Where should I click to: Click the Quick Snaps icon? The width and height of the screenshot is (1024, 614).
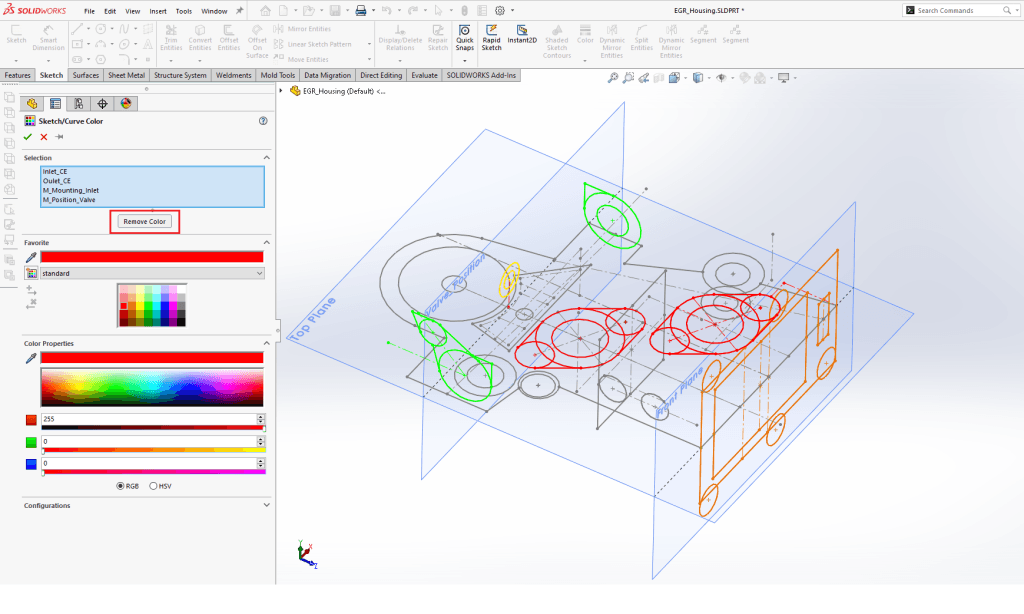[x=464, y=37]
